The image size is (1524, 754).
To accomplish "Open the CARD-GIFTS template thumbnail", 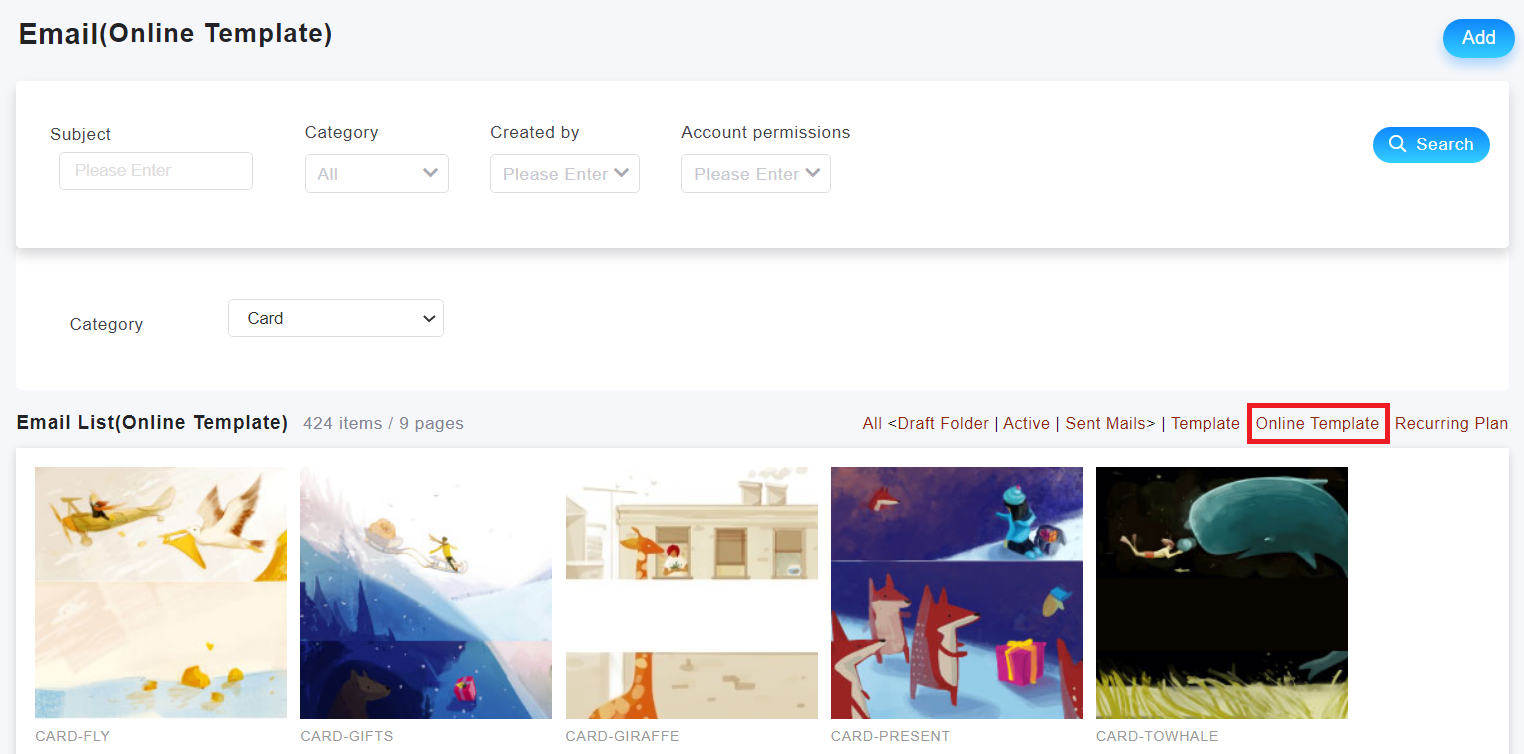I will pyautogui.click(x=426, y=593).
